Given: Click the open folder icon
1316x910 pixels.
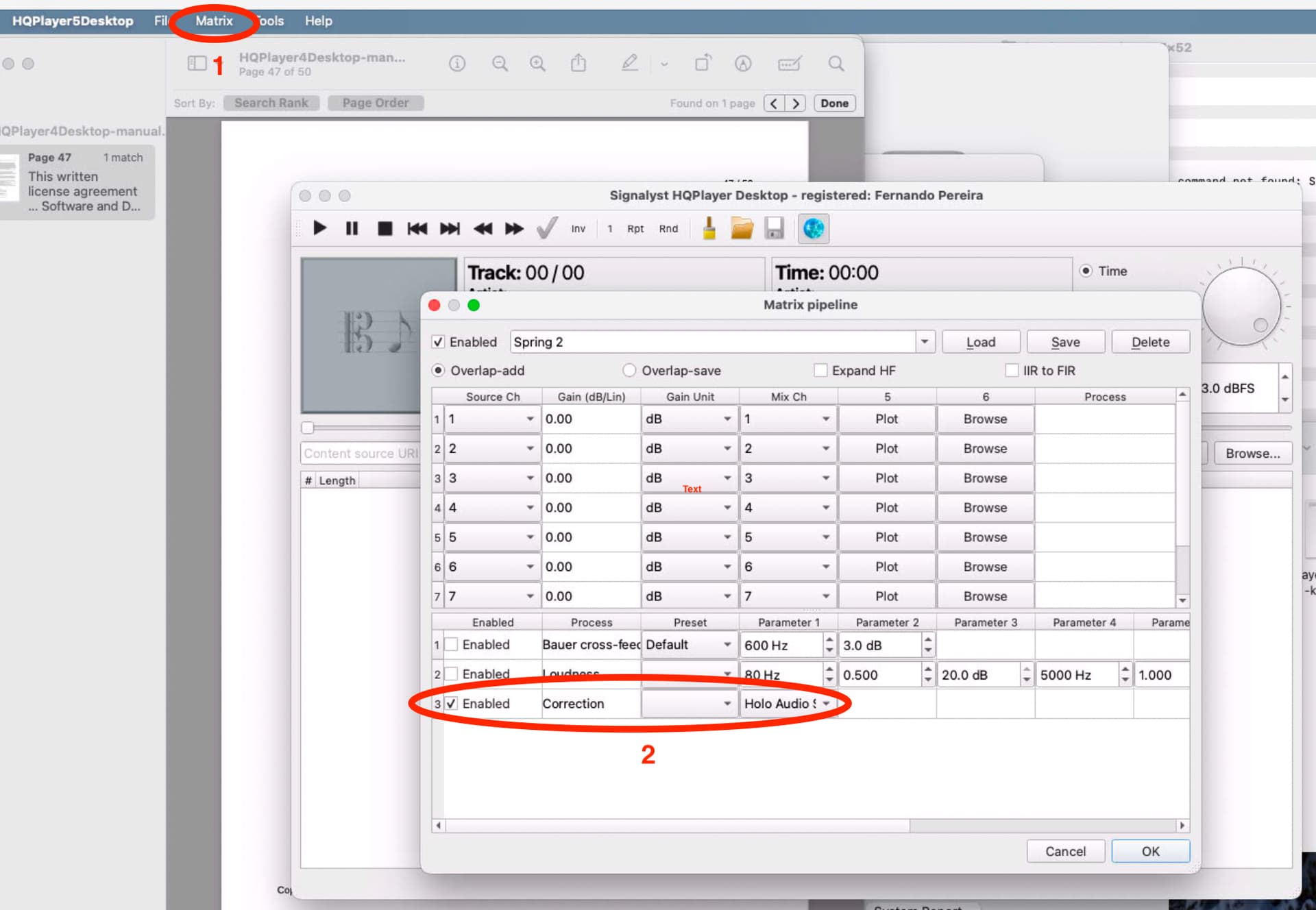Looking at the screenshot, I should tap(742, 228).
